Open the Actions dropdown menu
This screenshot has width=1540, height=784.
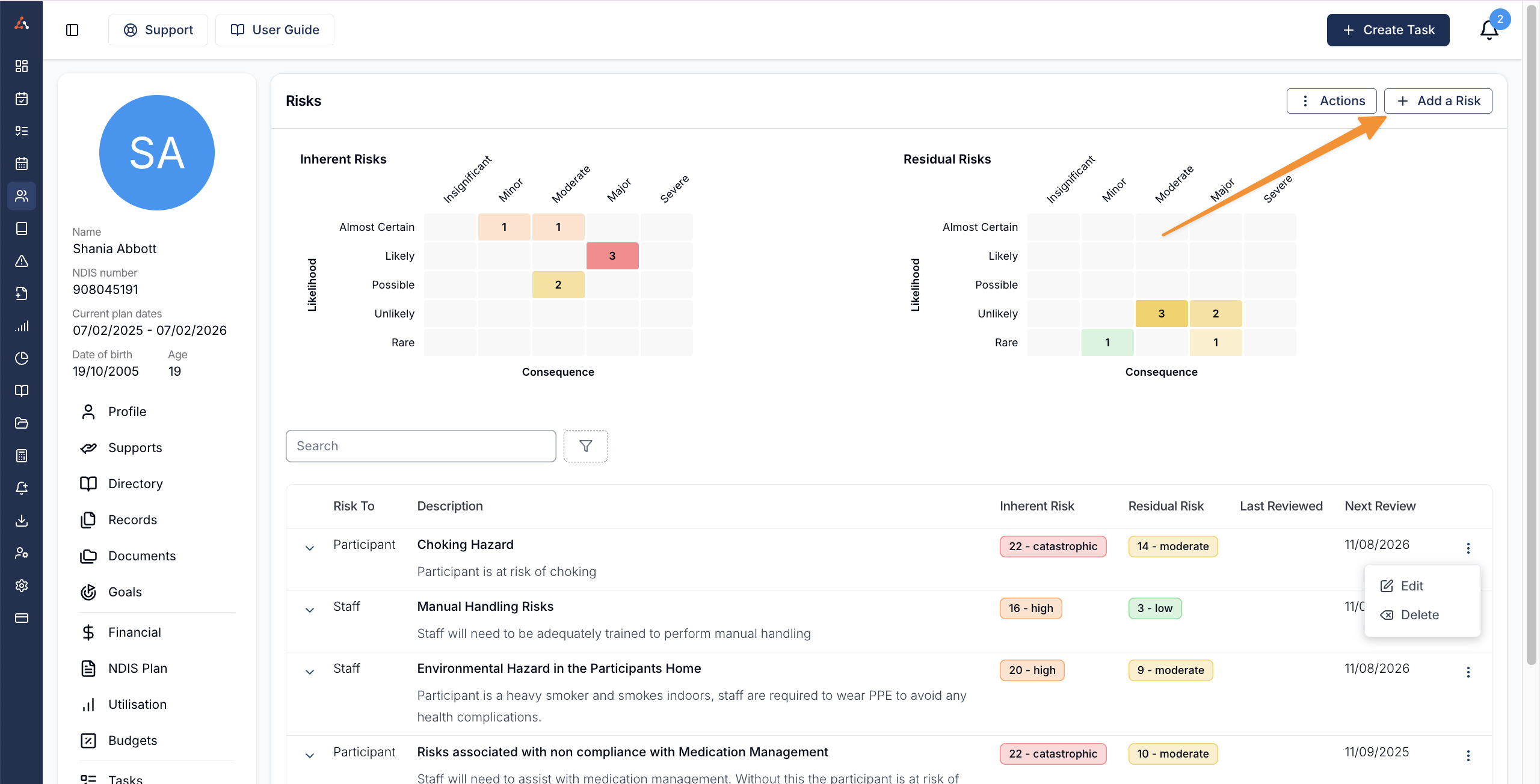[1331, 101]
